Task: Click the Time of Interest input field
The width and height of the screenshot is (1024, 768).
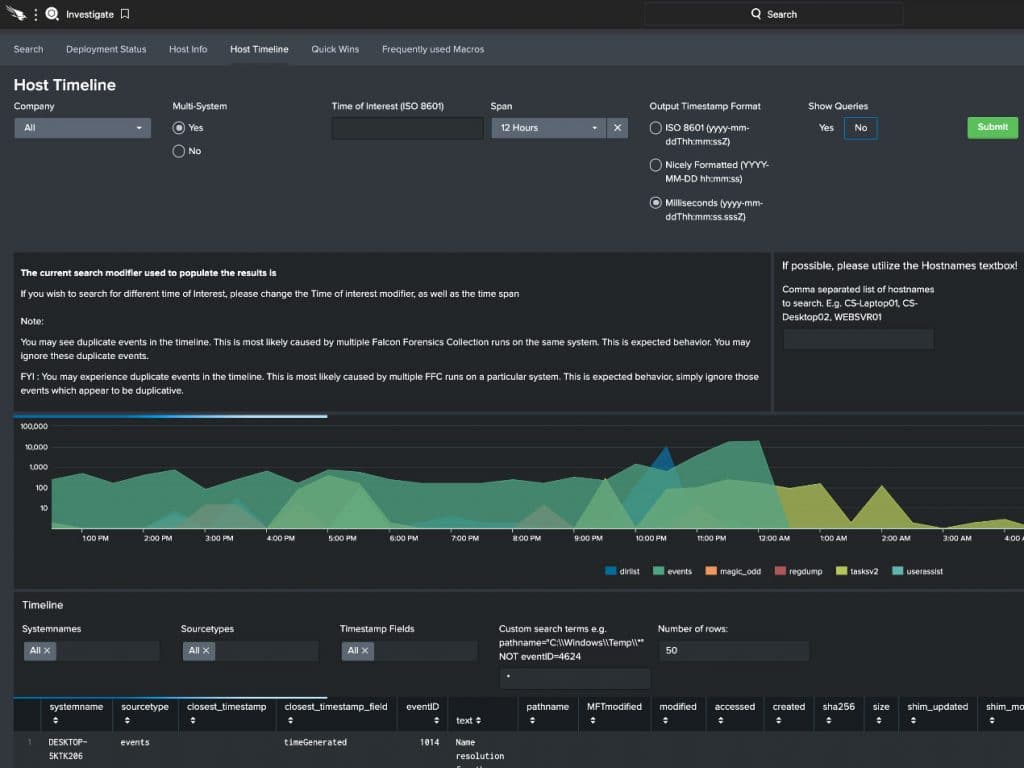Action: (x=407, y=128)
